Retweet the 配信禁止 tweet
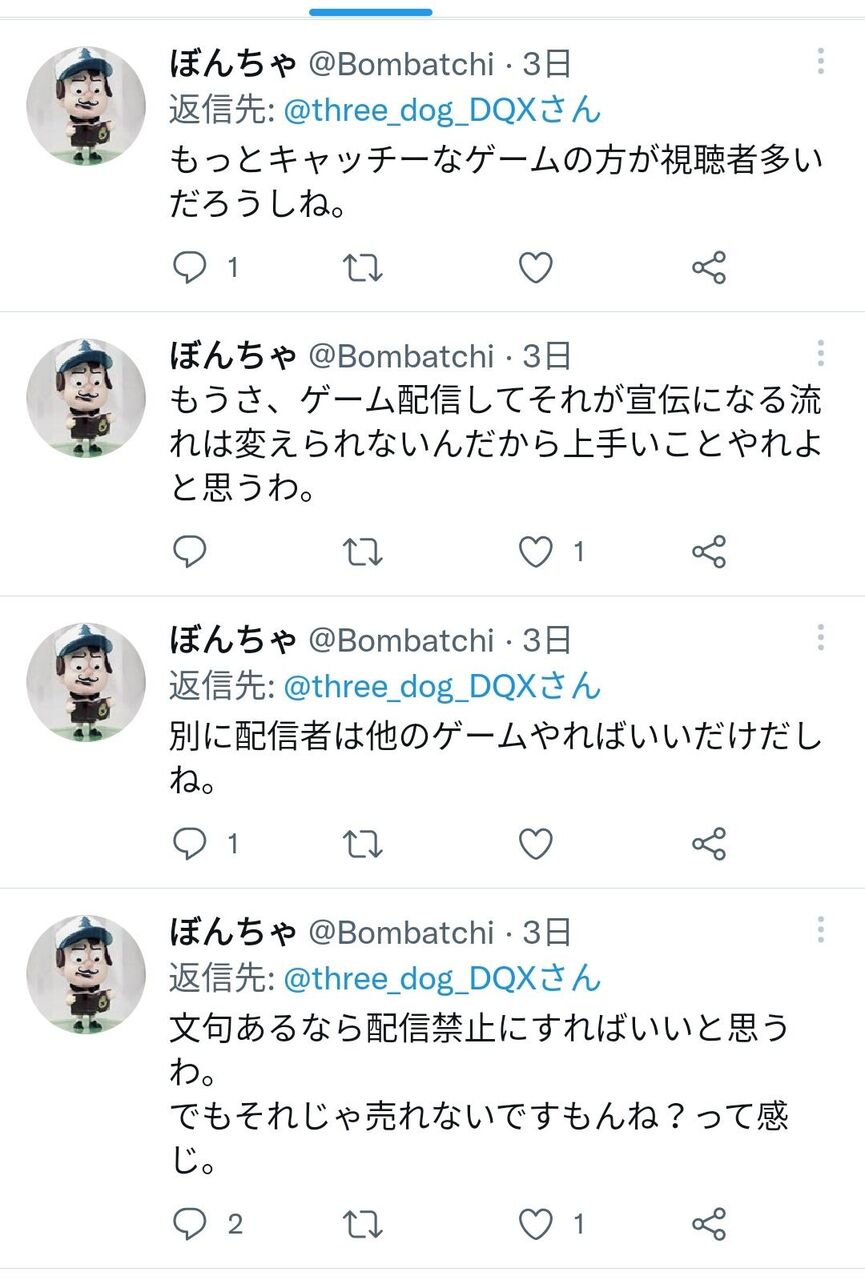This screenshot has width=865, height=1280. click(x=363, y=1223)
